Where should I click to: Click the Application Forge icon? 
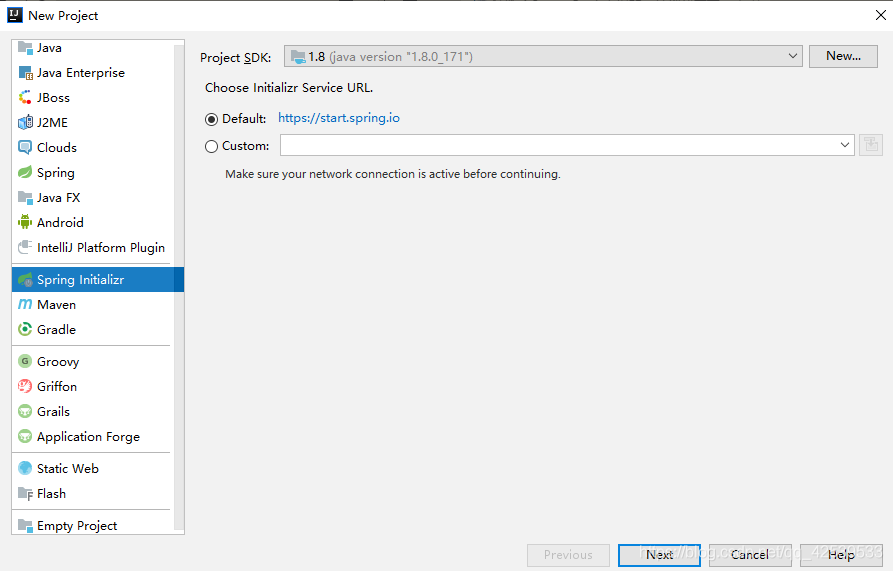(x=25, y=437)
